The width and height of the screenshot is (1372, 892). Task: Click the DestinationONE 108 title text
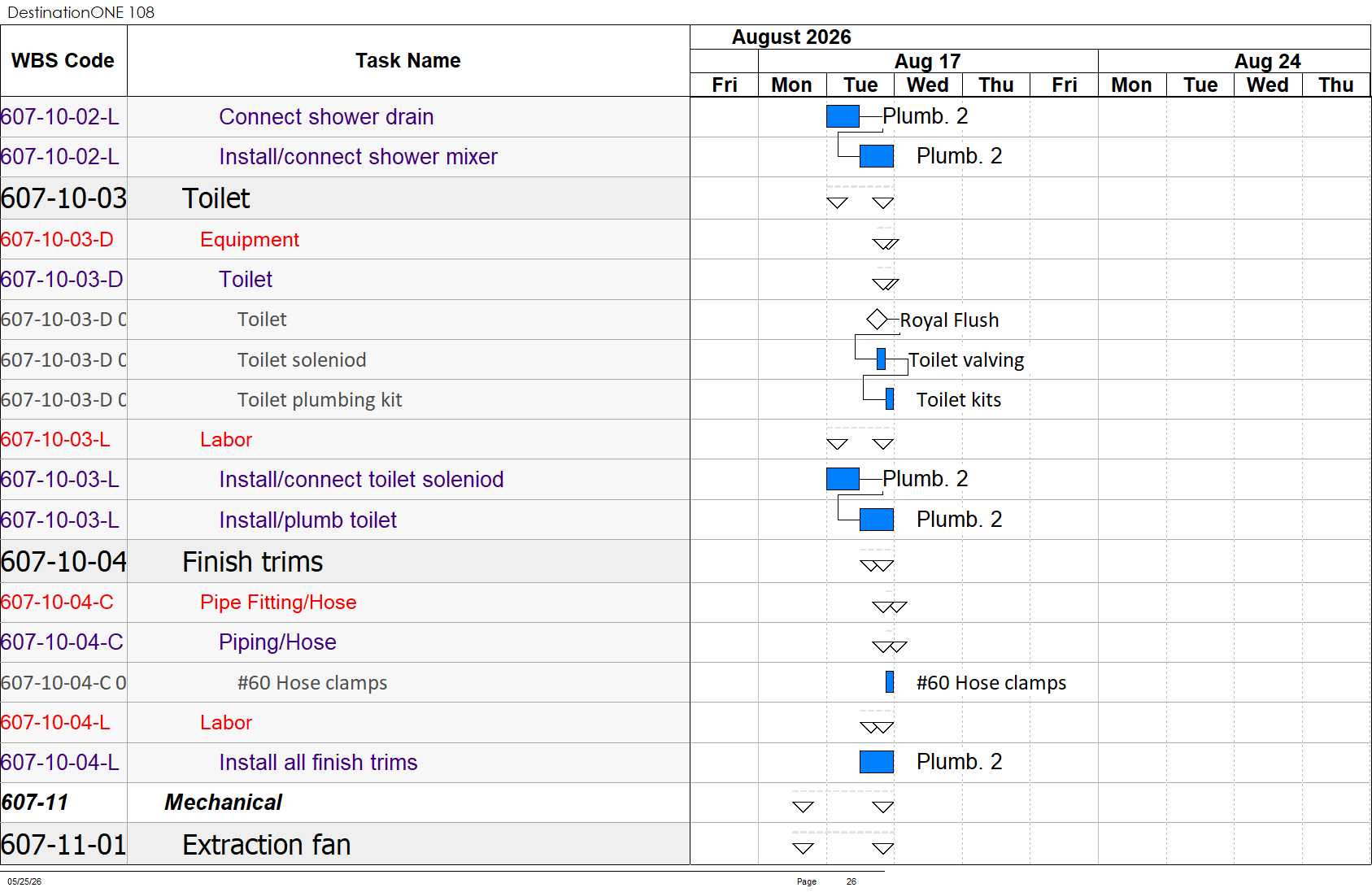tap(81, 12)
